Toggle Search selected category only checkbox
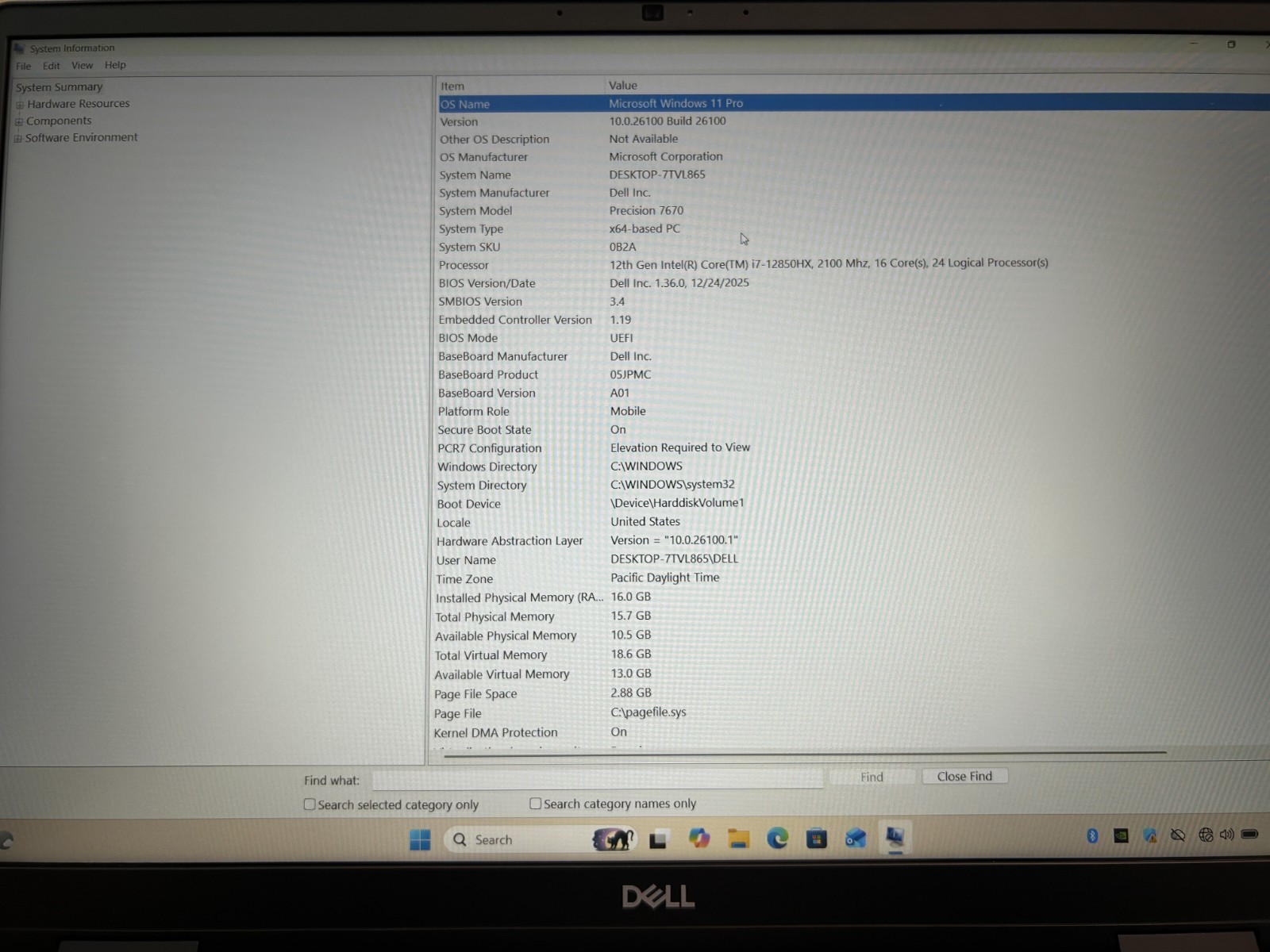The image size is (1270, 952). [x=310, y=804]
